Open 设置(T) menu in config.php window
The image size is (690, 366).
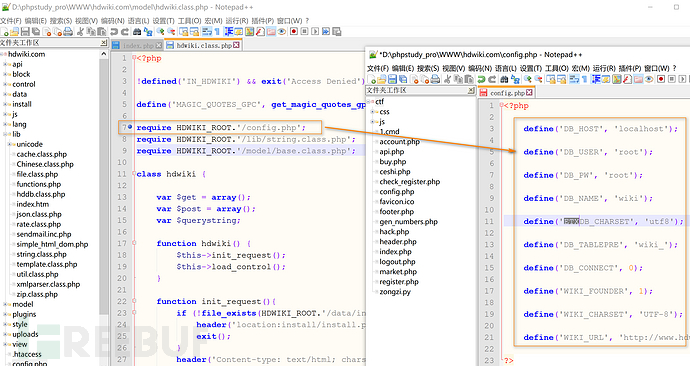click(x=532, y=68)
